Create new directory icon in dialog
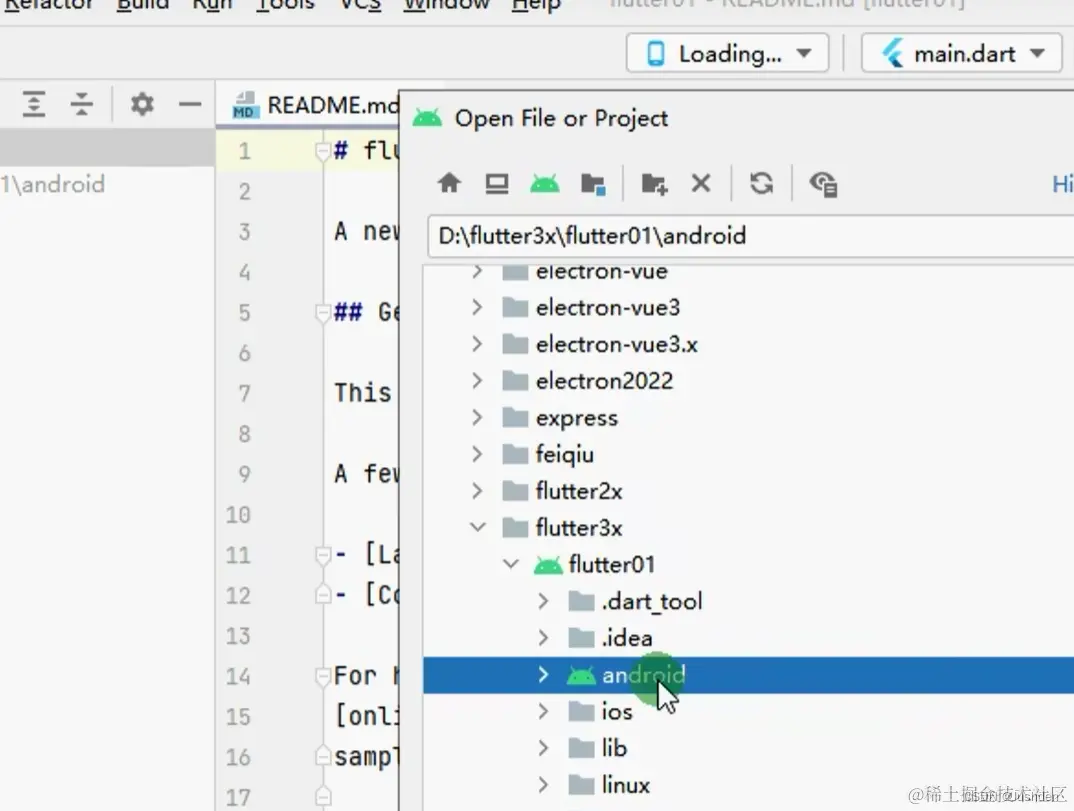The image size is (1074, 811). tap(654, 184)
